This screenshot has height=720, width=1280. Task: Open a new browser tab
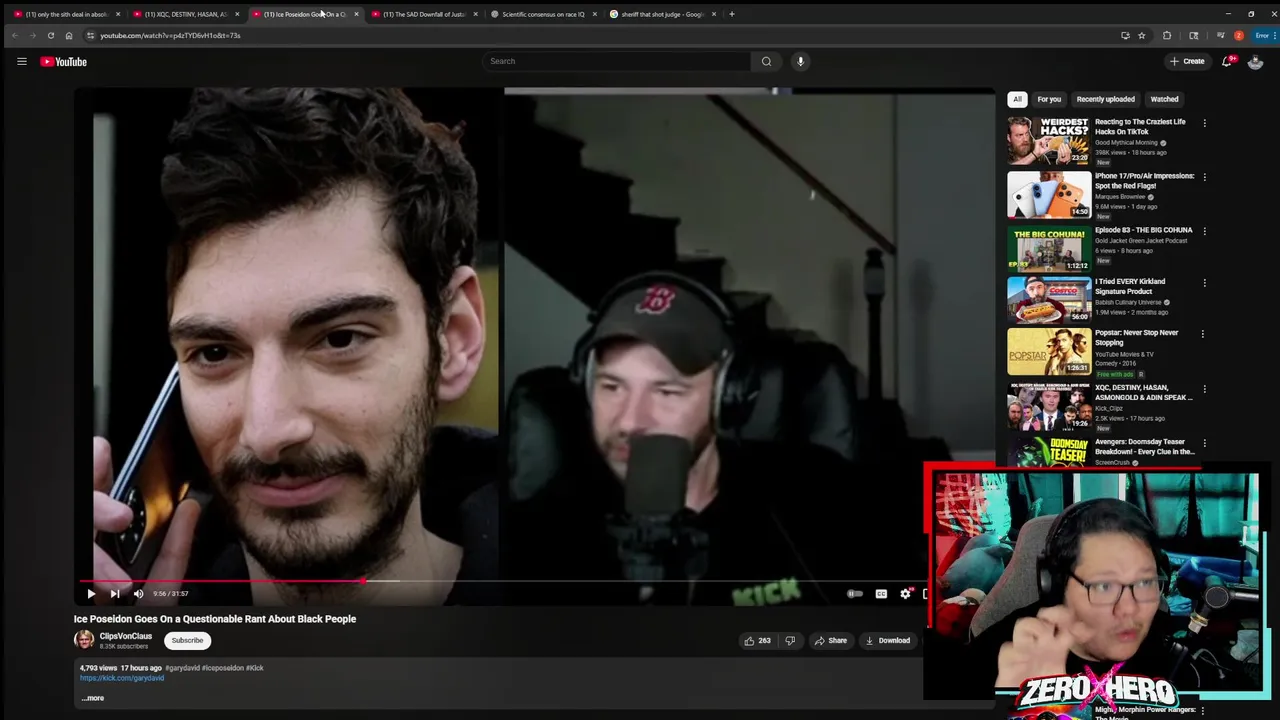731,14
